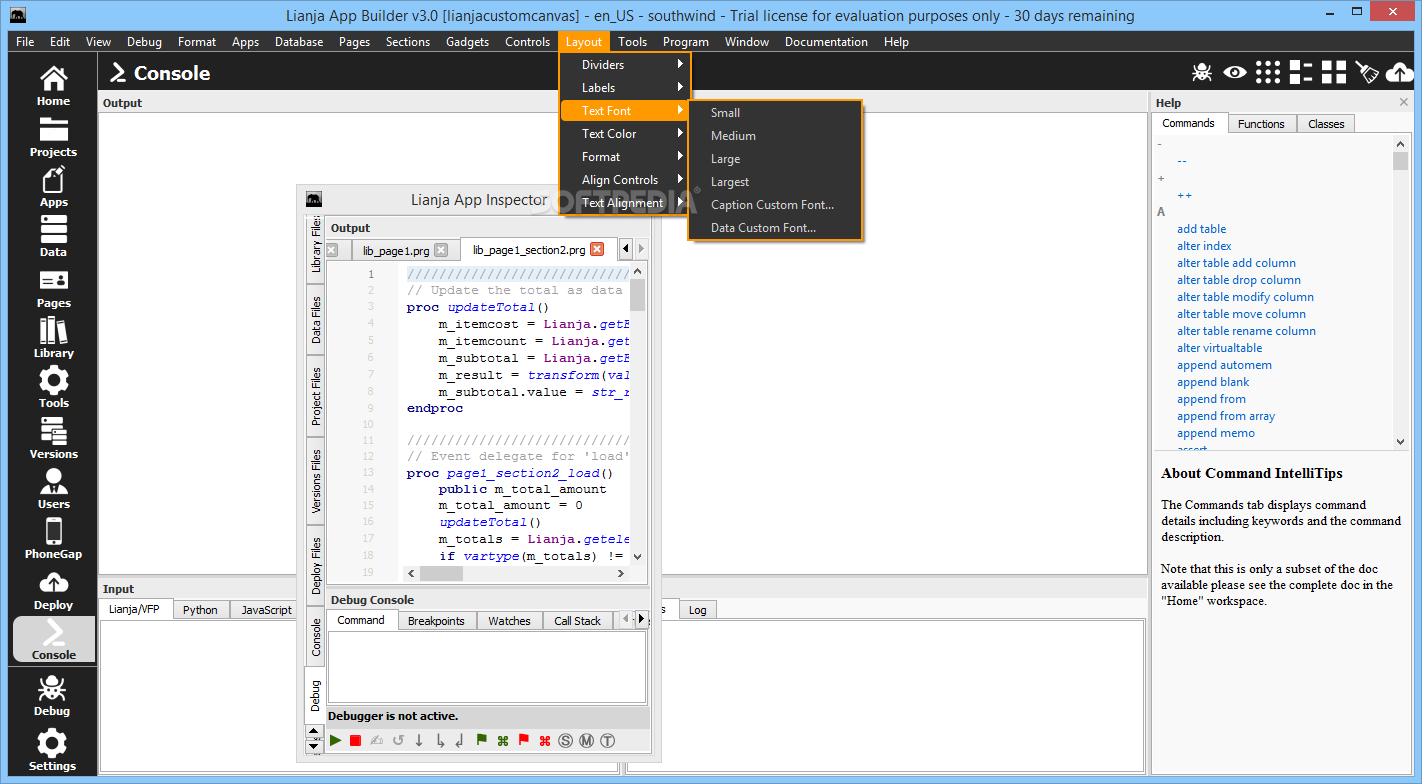Image resolution: width=1422 pixels, height=784 pixels.
Task: Open the Deploy workspace in the sidebar
Action: 53,590
